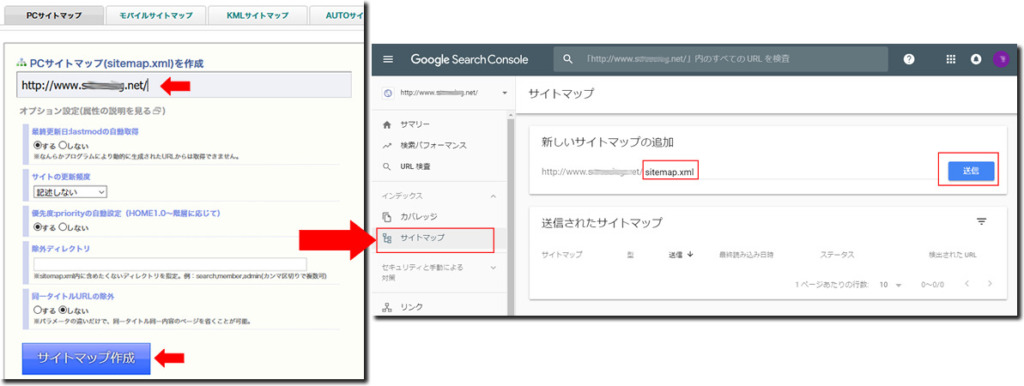The image size is (1024, 386).
Task: Expand the property selector dropdown
Action: tap(504, 93)
